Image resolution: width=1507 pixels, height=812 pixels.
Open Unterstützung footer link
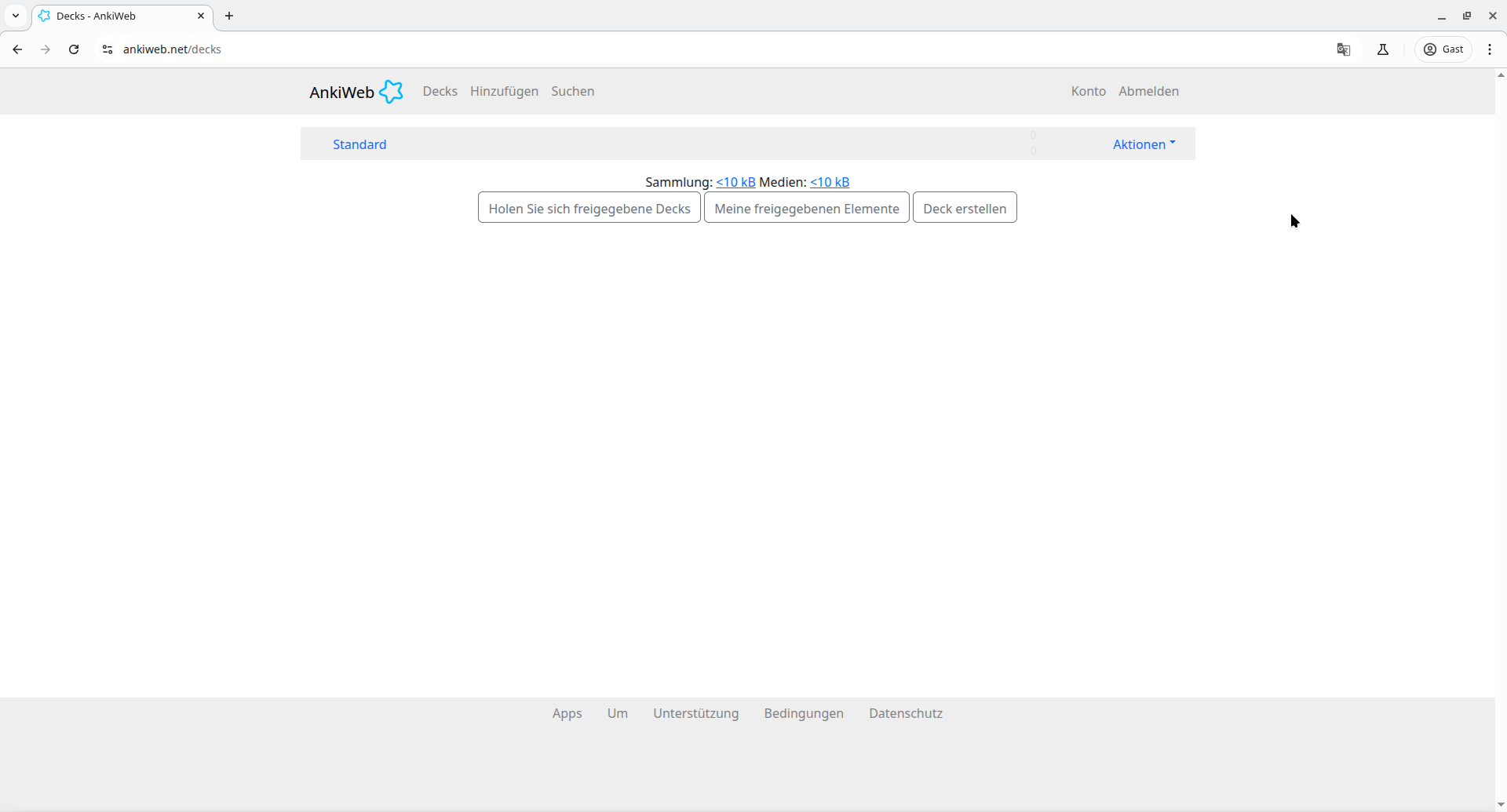click(x=695, y=713)
